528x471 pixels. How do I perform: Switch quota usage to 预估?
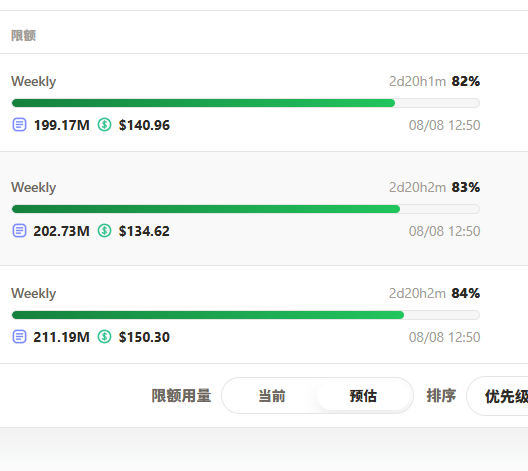pyautogui.click(x=363, y=396)
